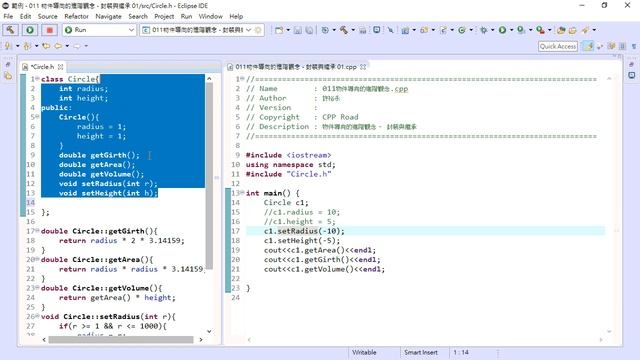Click the Next Annotation yellow arrow icon
The image size is (640, 360).
(x=8, y=46)
